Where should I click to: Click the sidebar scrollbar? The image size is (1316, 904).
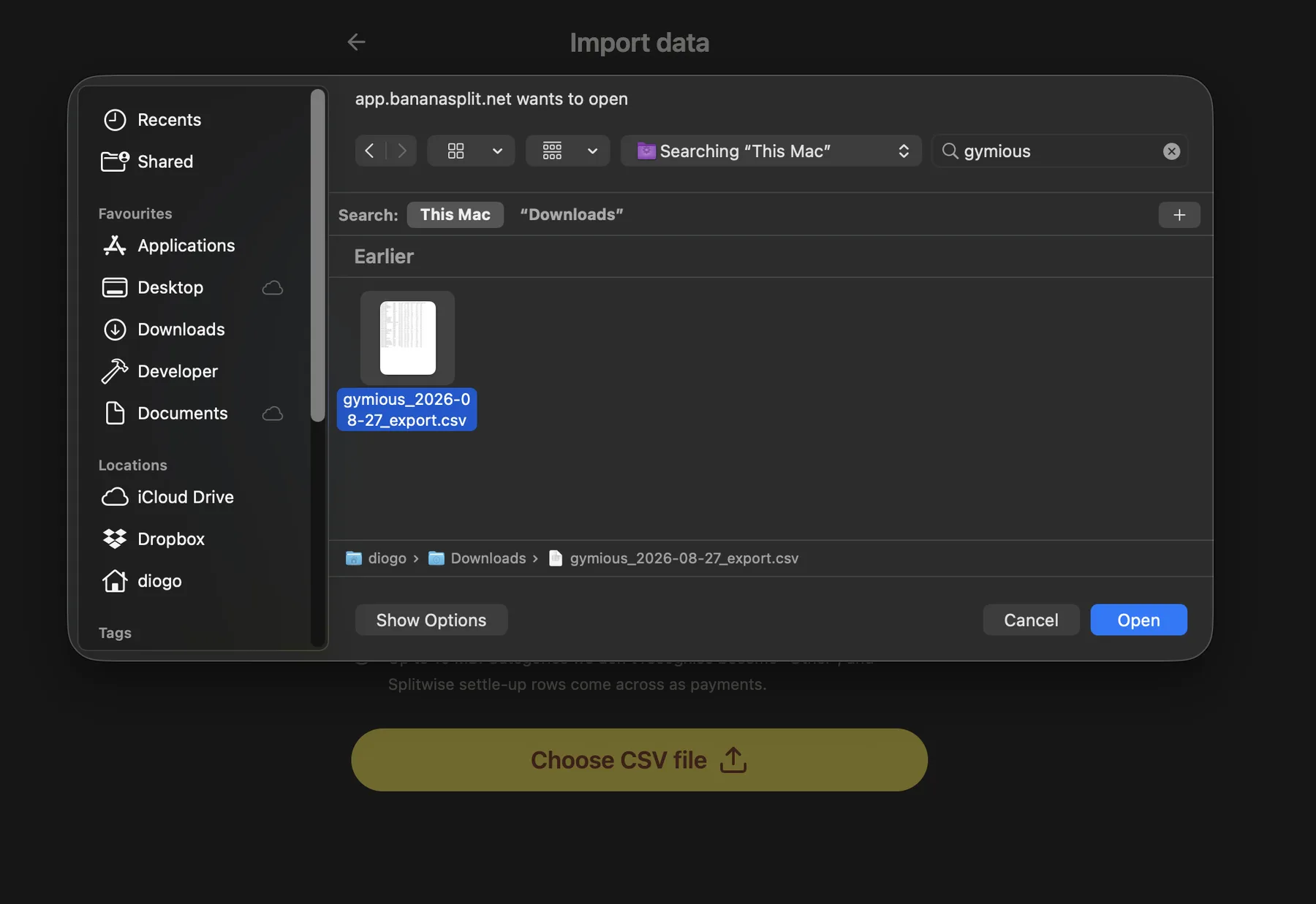pos(317,256)
